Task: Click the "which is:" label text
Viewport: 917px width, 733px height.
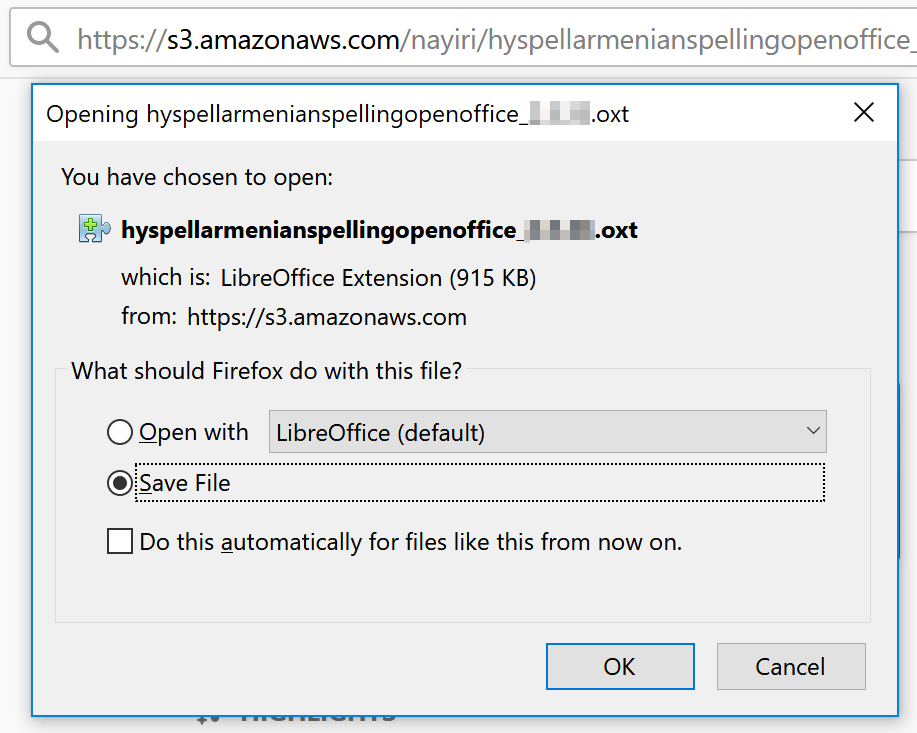Action: click(x=166, y=277)
